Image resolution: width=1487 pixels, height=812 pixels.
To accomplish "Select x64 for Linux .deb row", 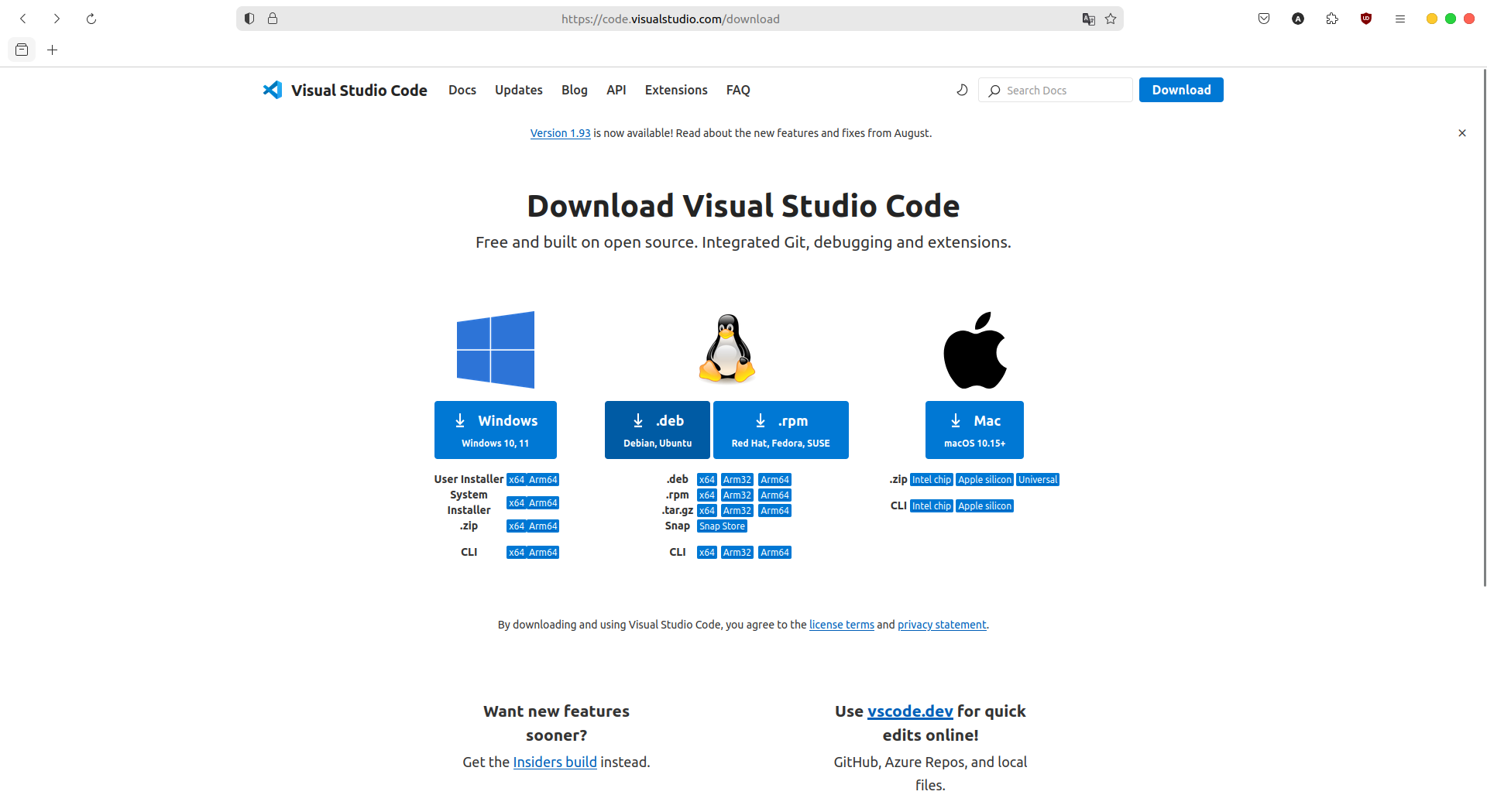I will [x=707, y=480].
